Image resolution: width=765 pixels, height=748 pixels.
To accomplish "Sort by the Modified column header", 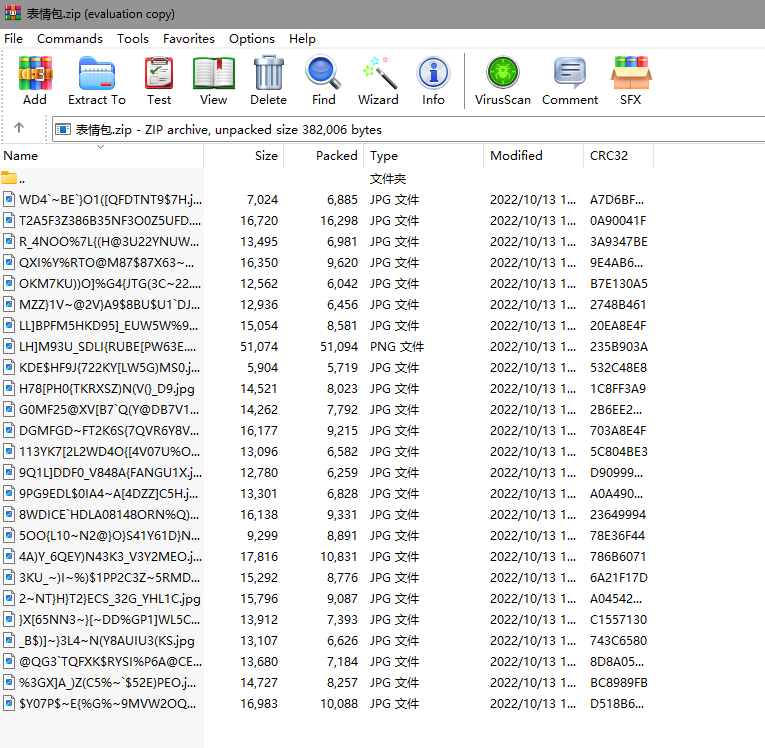I will 533,156.
